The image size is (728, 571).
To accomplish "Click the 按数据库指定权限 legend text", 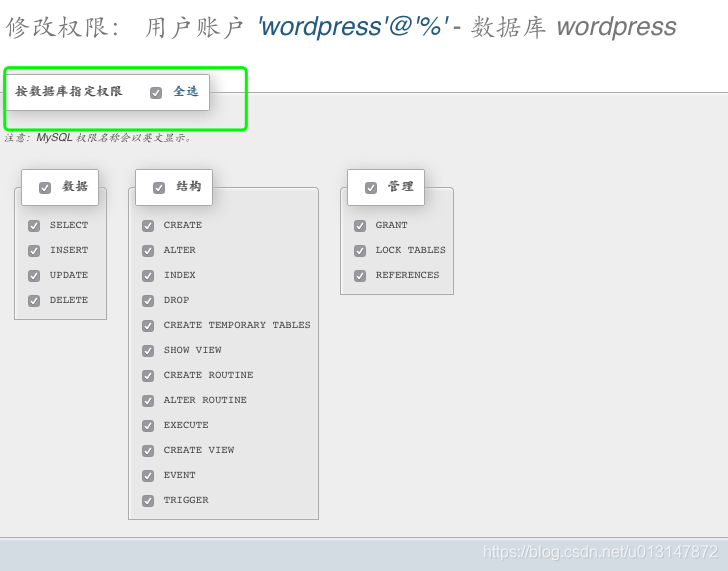I will pyautogui.click(x=69, y=91).
